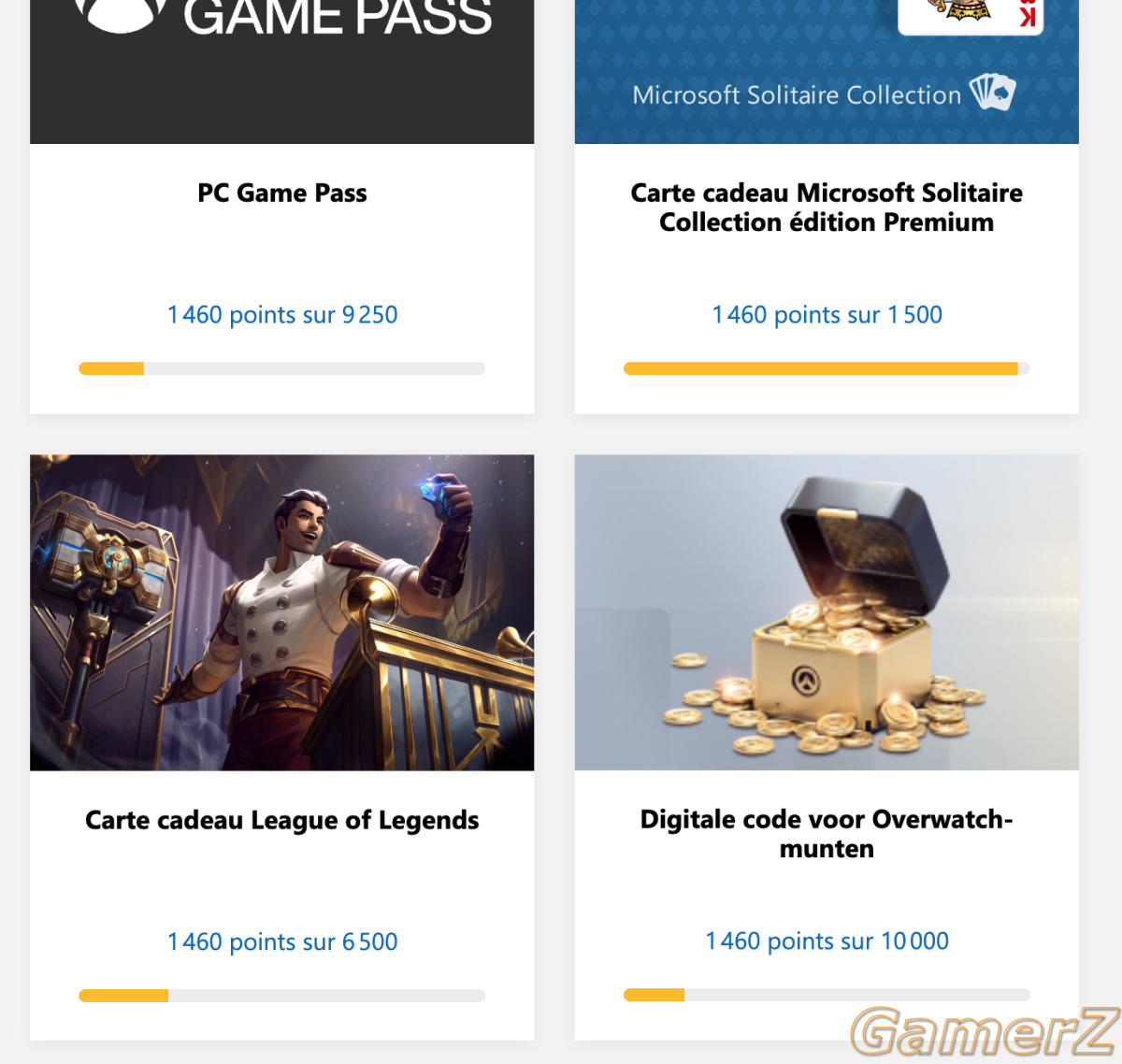Click the PC Game Pass progress bar

point(282,368)
